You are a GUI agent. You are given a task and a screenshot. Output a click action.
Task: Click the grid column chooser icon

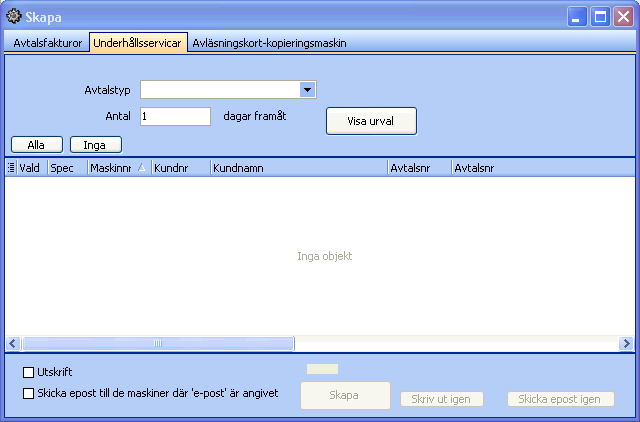pyautogui.click(x=11, y=169)
